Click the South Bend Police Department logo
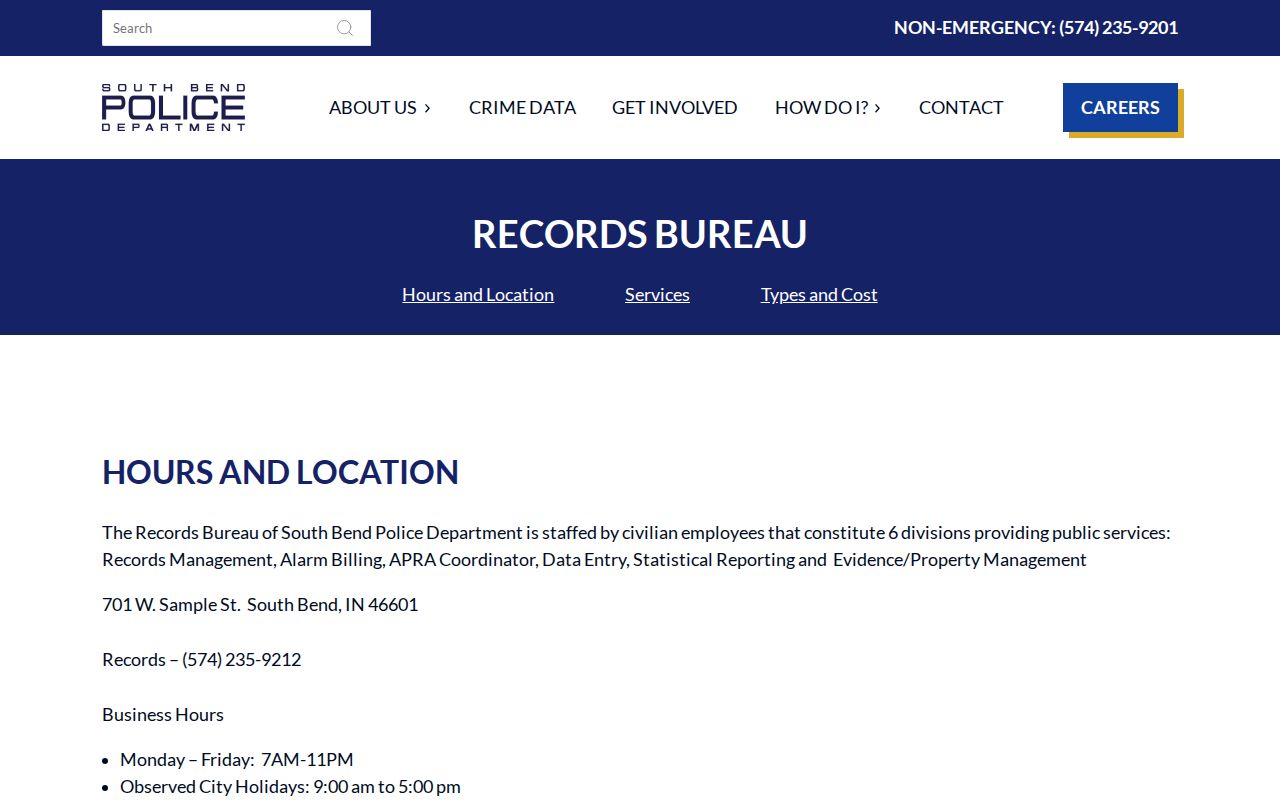The height and width of the screenshot is (800, 1280). pos(174,107)
